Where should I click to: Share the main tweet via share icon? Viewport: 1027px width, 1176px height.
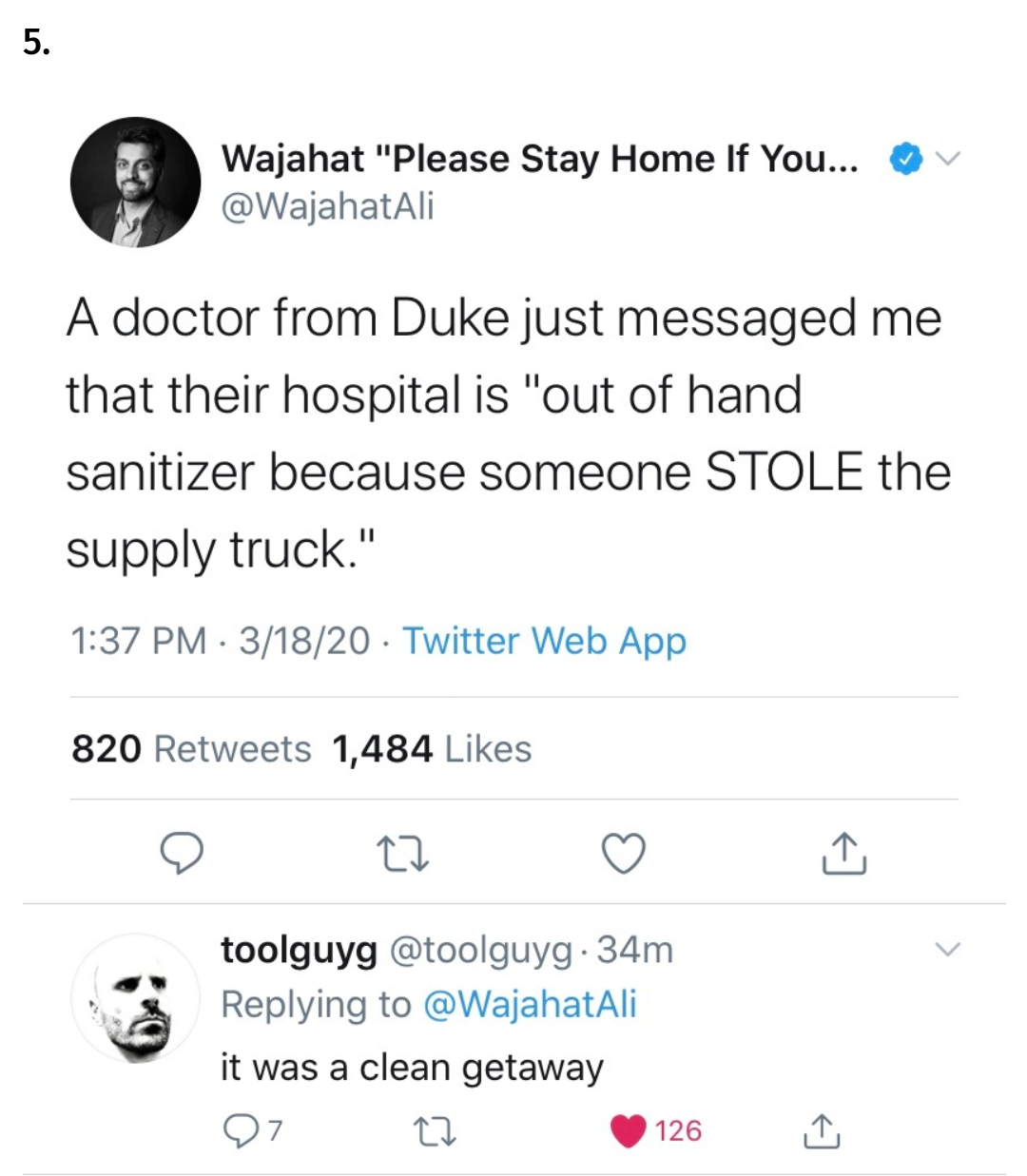click(843, 852)
